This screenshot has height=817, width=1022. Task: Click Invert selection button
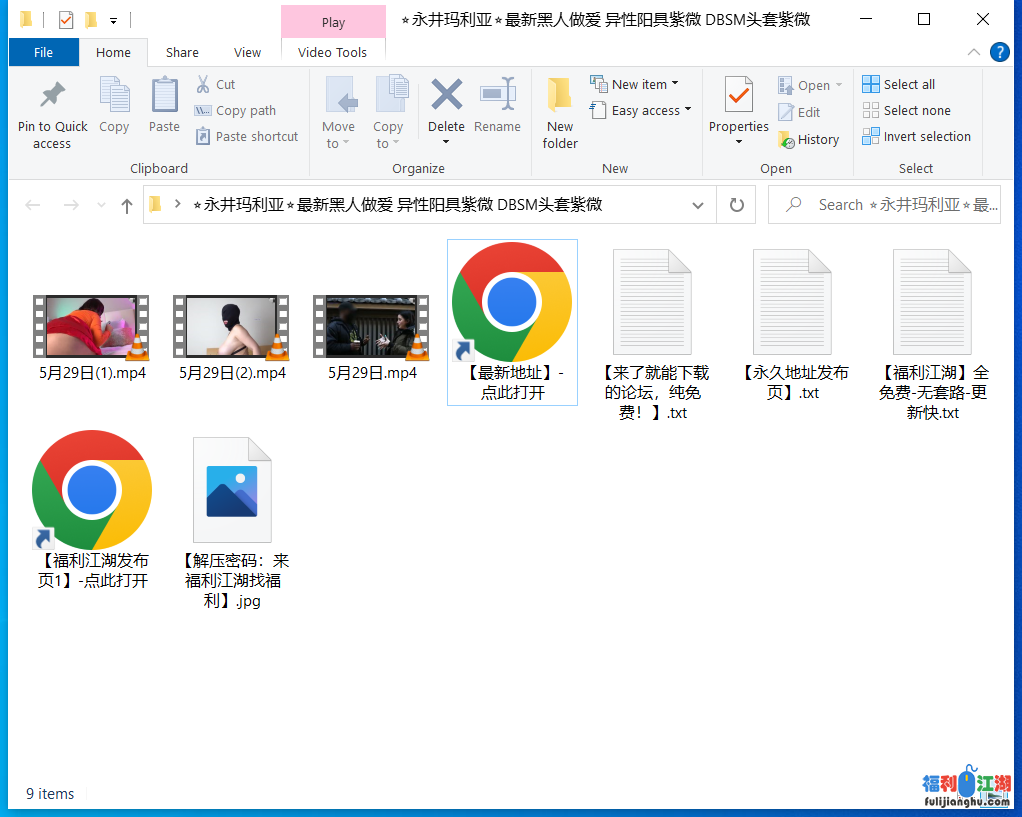coord(916,137)
